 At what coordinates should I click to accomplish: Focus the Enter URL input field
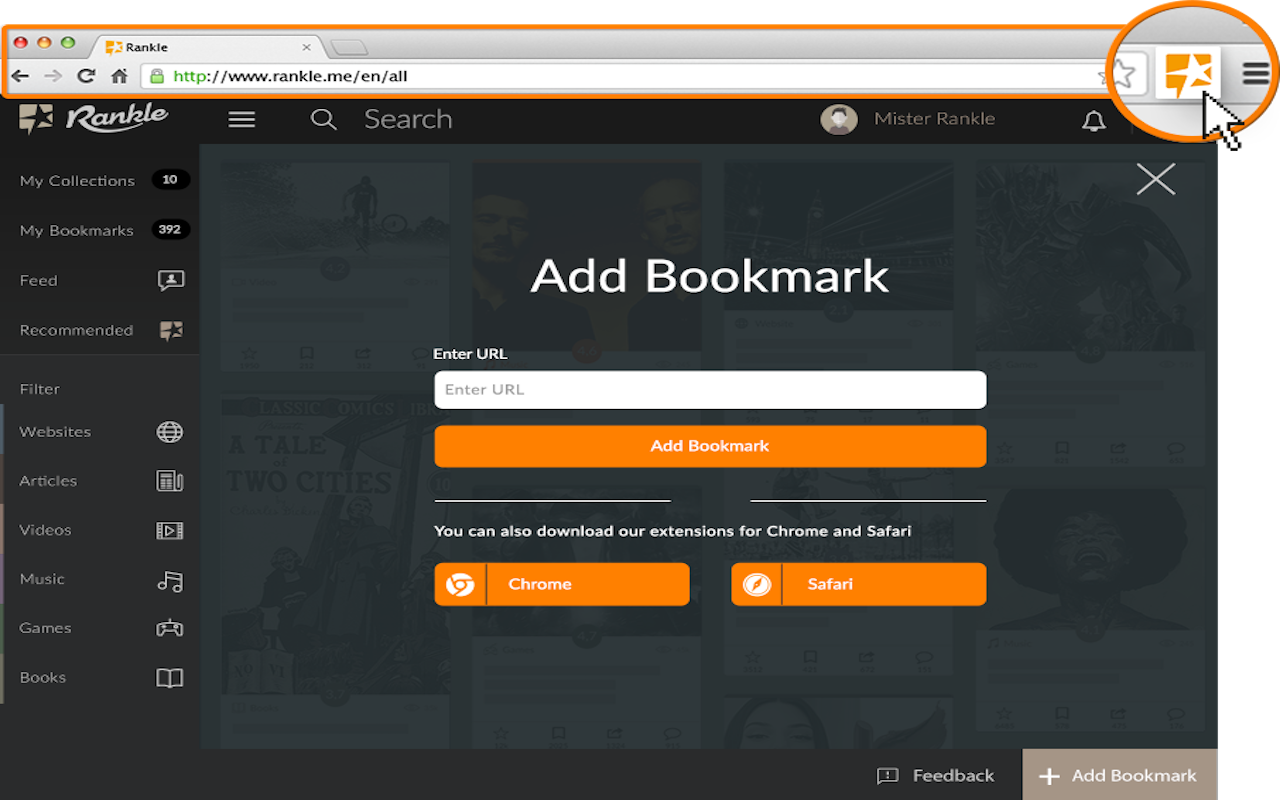(710, 390)
